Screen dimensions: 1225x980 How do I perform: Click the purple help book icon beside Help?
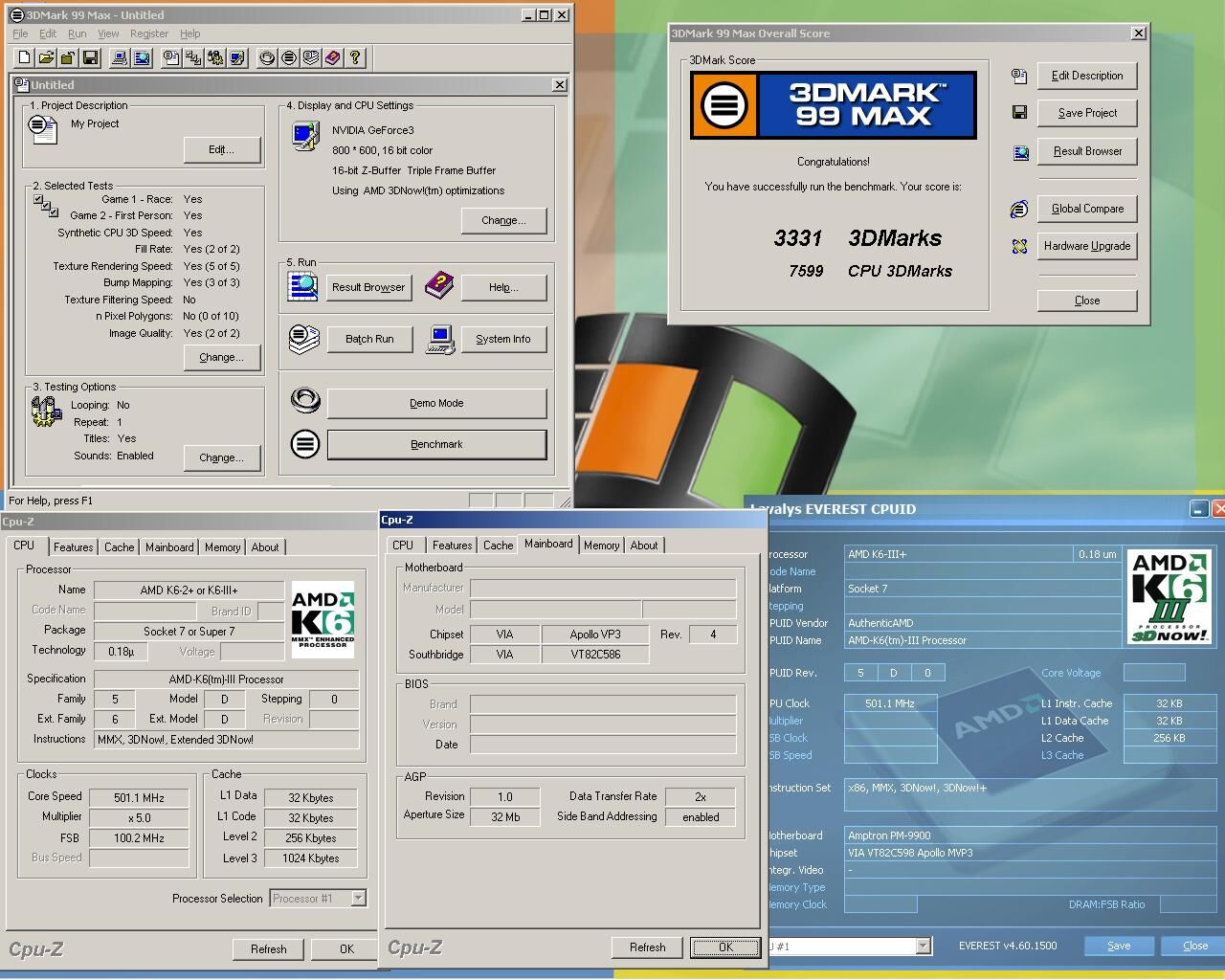[439, 284]
